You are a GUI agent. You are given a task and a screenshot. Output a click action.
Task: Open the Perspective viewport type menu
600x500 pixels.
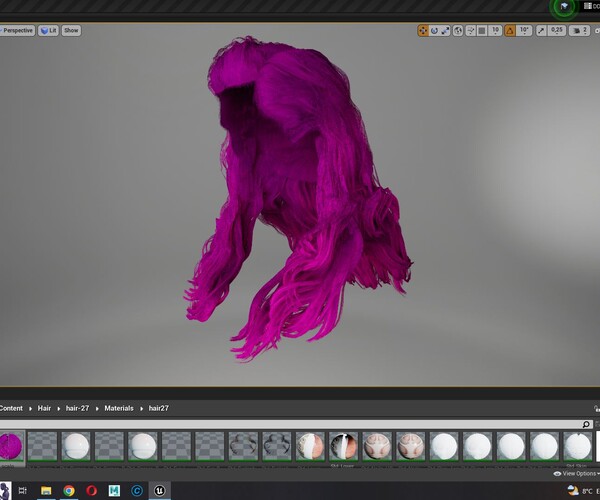[x=17, y=31]
